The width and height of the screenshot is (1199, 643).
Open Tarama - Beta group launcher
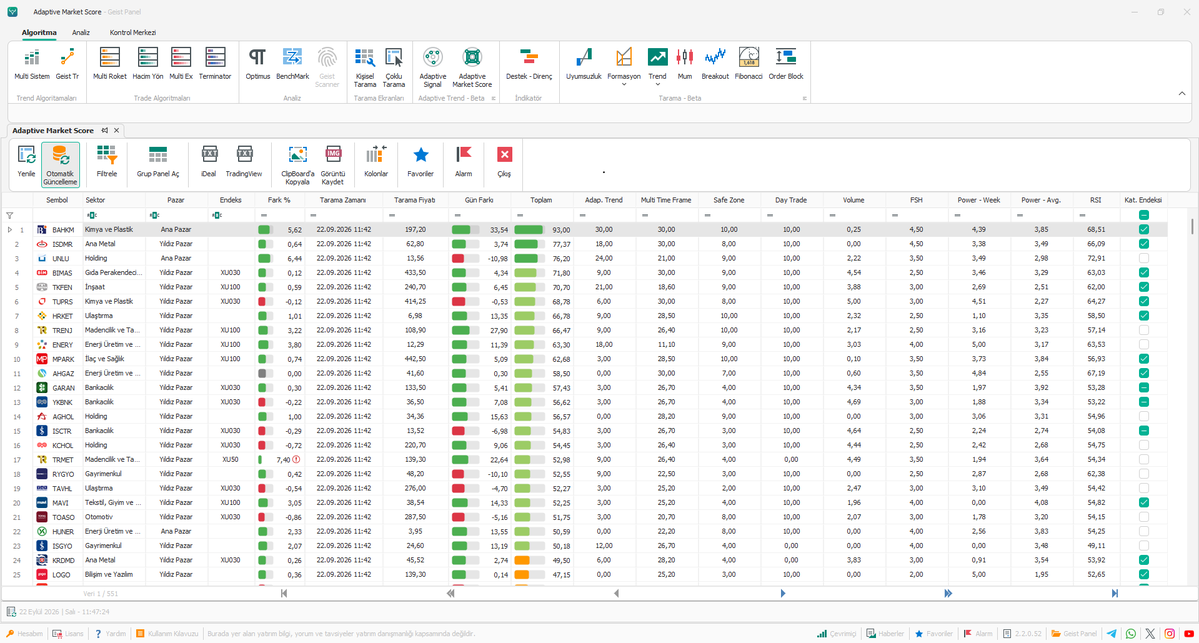pos(804,99)
